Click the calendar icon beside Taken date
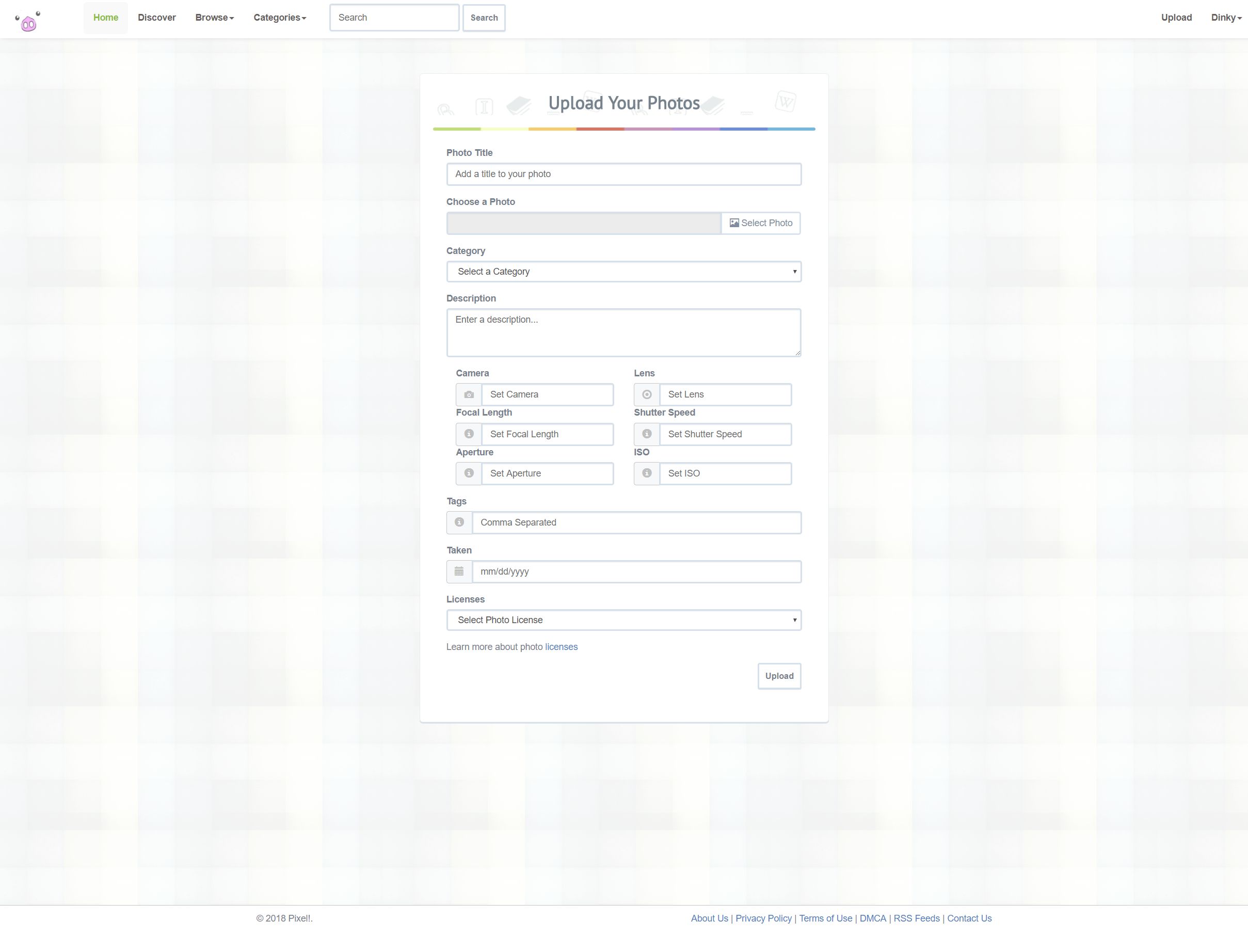Viewport: 1248px width, 952px height. (459, 571)
